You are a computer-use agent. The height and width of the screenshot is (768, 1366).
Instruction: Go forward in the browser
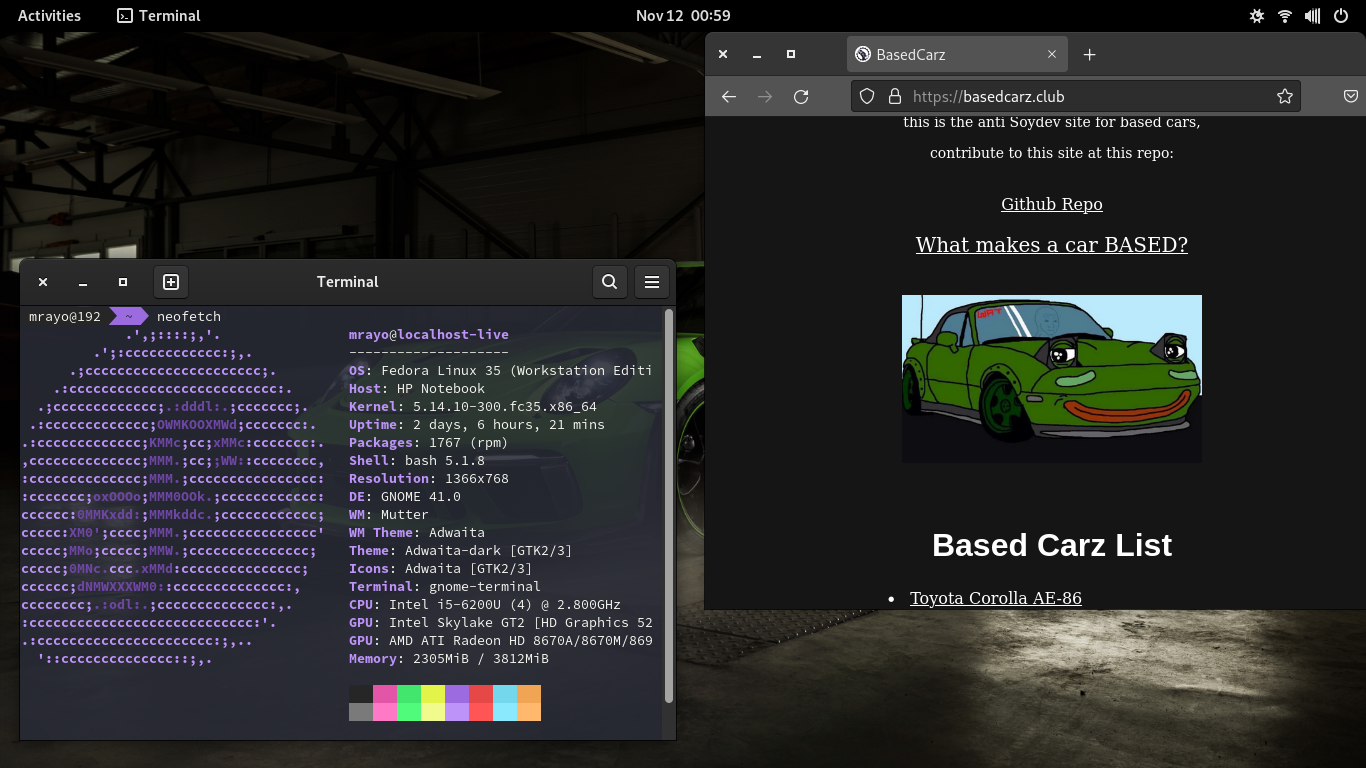pos(765,97)
